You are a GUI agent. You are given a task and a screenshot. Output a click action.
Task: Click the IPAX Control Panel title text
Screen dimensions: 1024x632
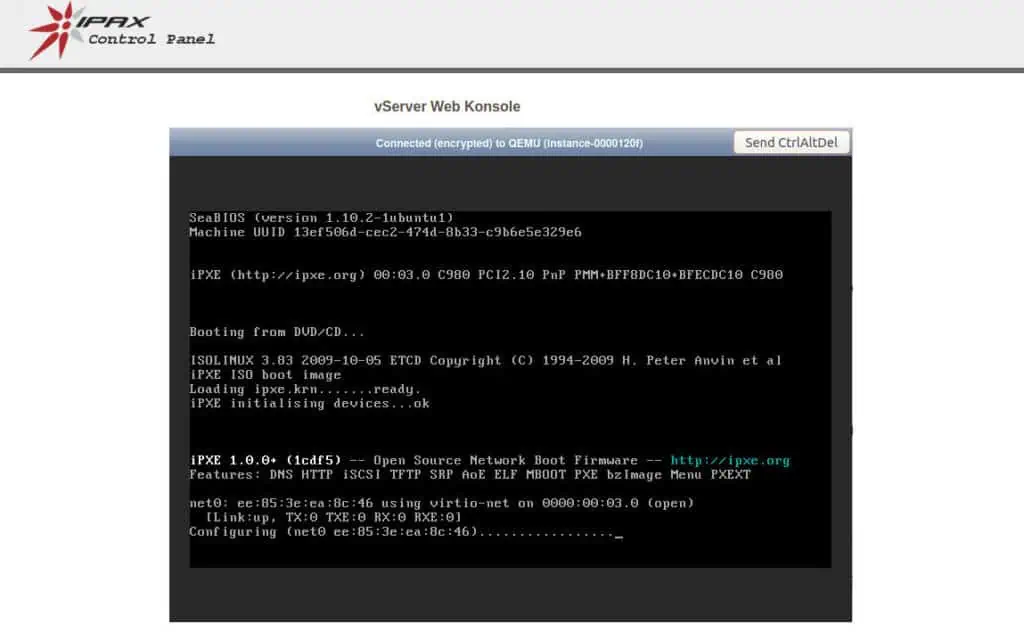tap(150, 31)
